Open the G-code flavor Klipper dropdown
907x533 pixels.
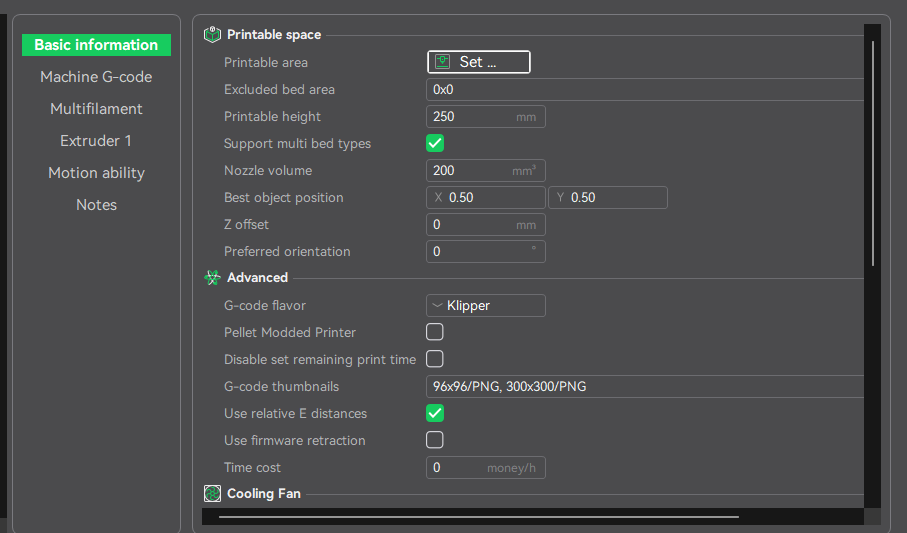click(486, 306)
